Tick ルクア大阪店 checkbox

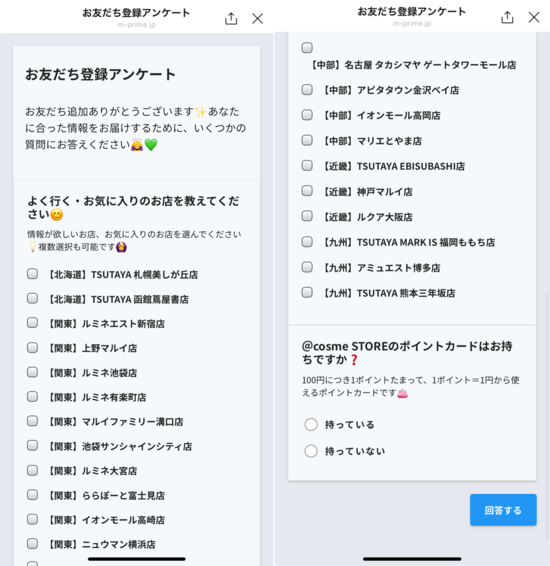coord(307,216)
